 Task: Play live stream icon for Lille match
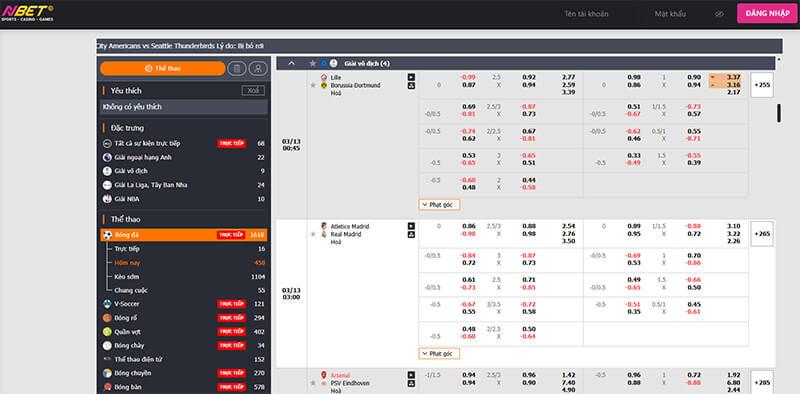click(411, 77)
